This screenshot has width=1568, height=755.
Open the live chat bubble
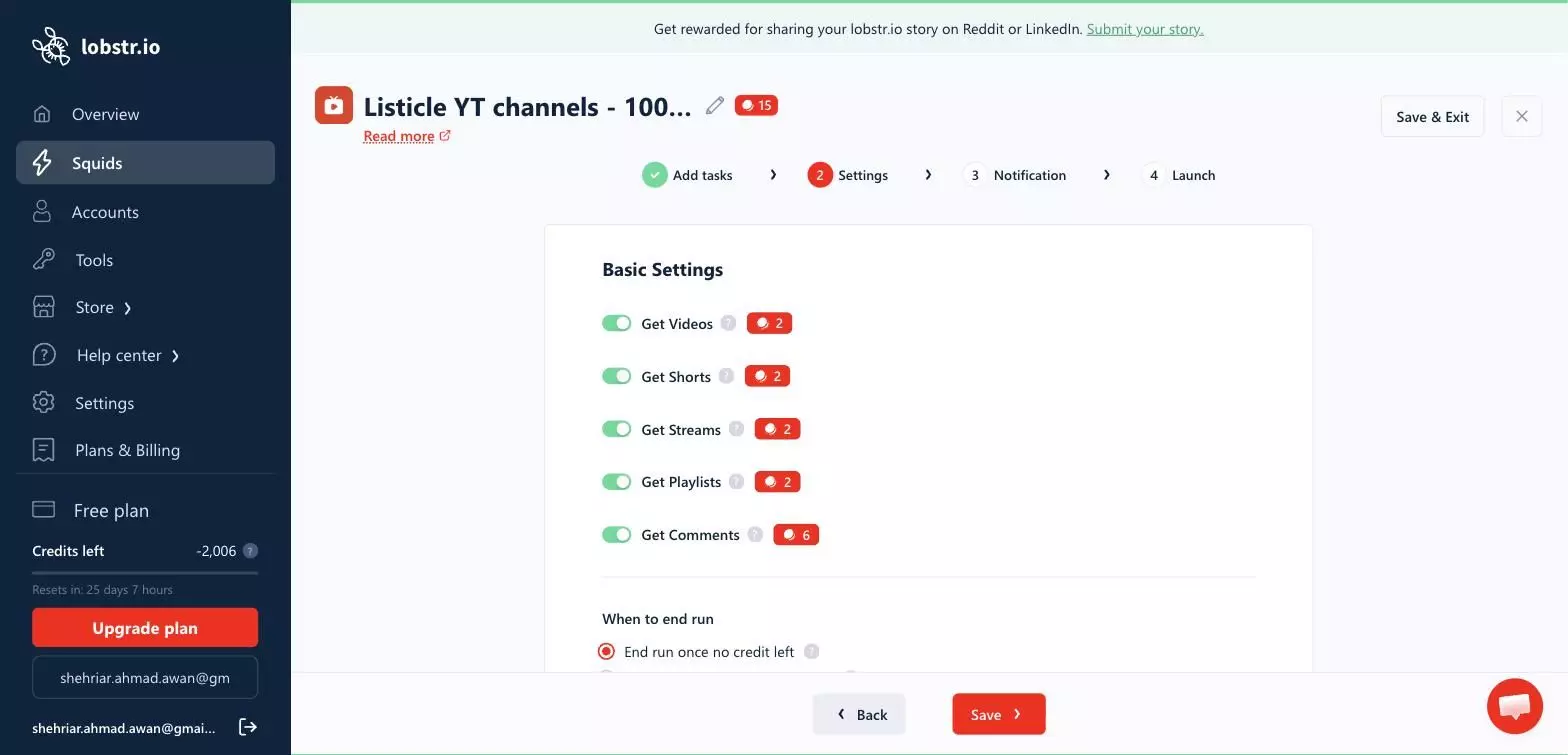coord(1515,706)
